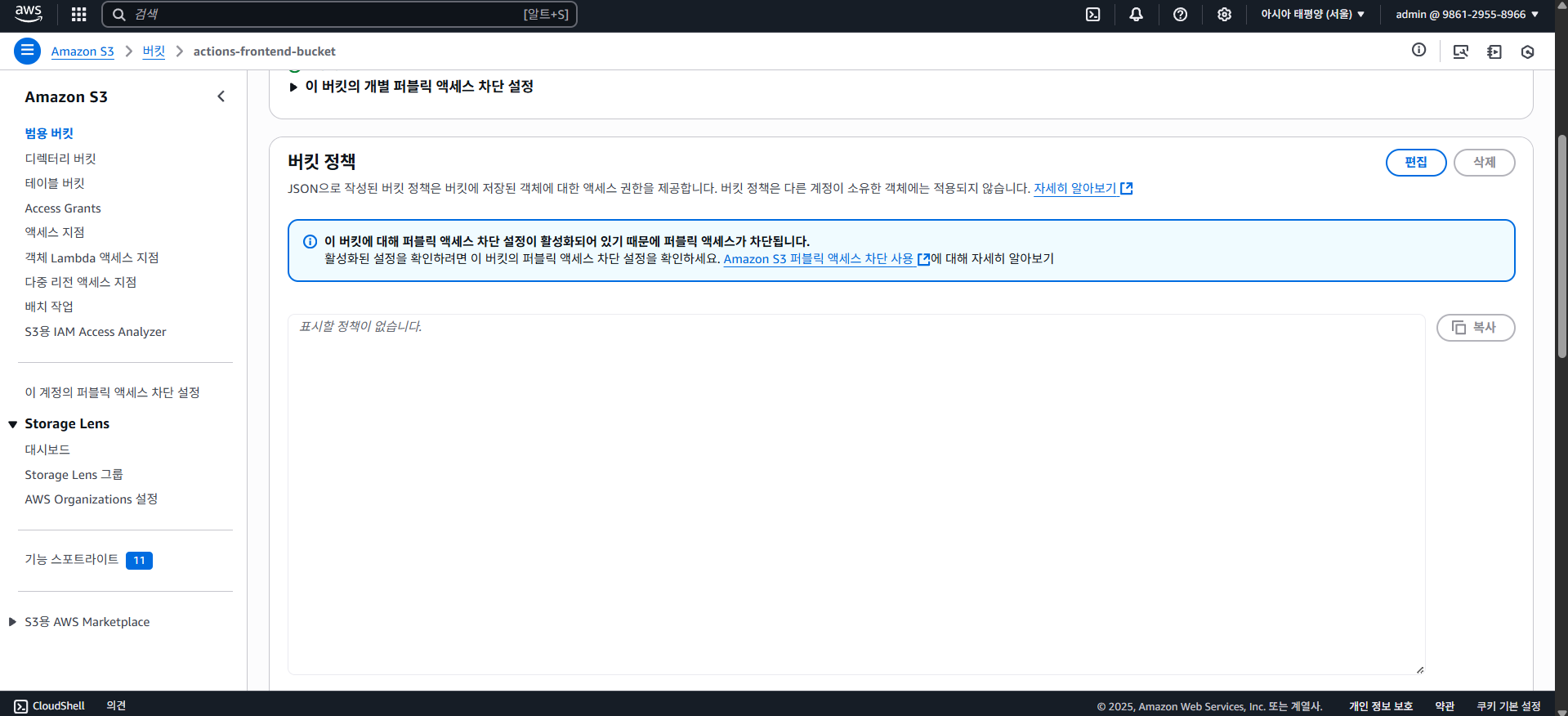The image size is (1568, 716).
Task: Open S3용 IAM Access Analyzer
Action: coord(96,332)
